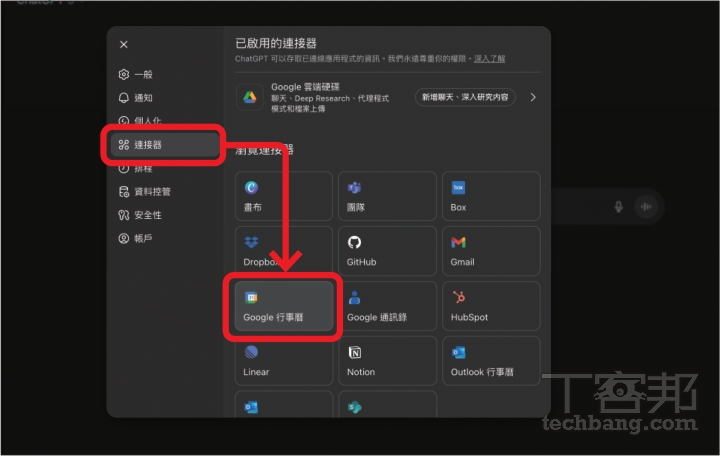This screenshot has height=456, width=720.
Task: Open 資料控管 database icon
Action: click(x=124, y=191)
